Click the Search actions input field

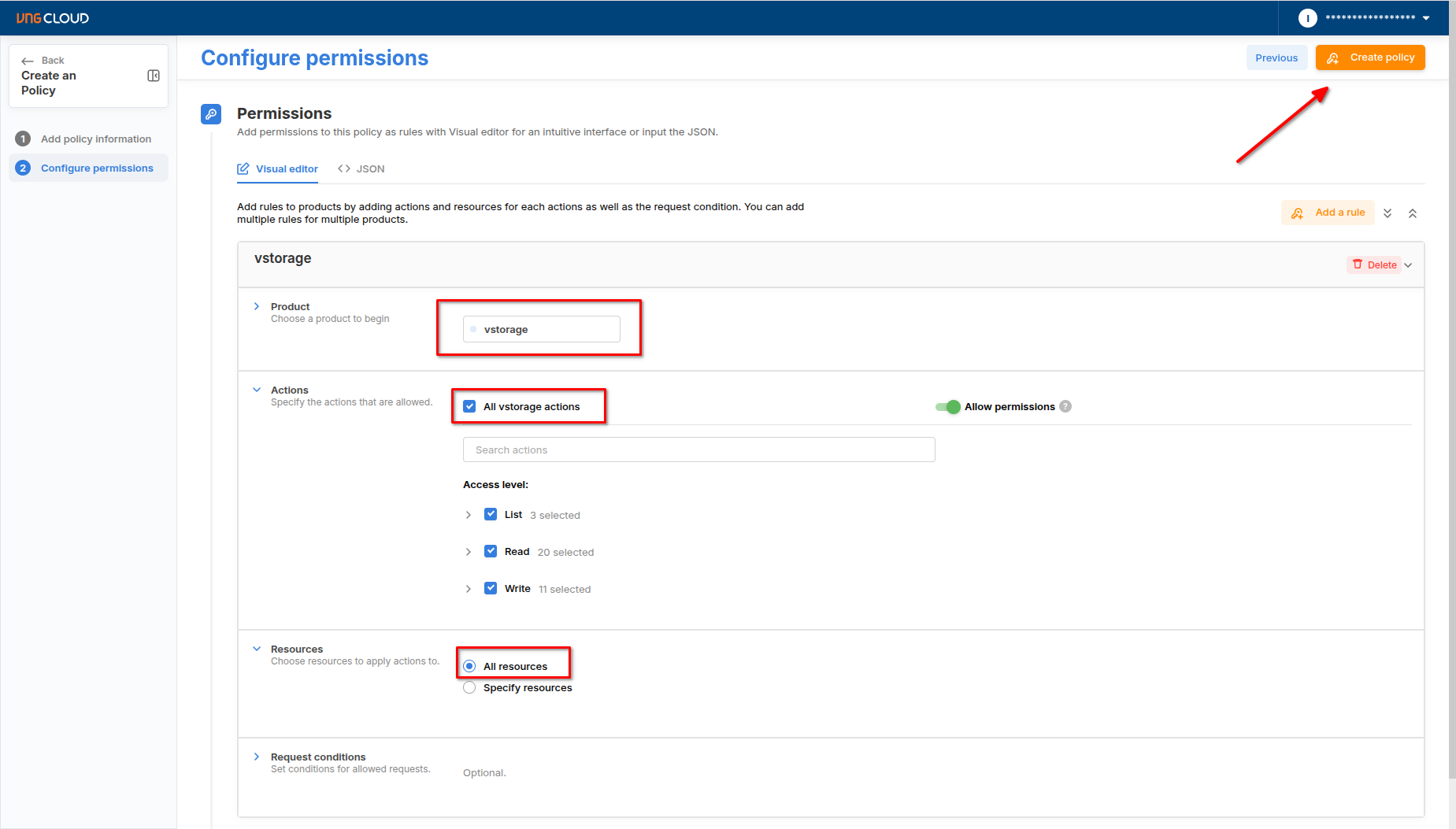[698, 450]
